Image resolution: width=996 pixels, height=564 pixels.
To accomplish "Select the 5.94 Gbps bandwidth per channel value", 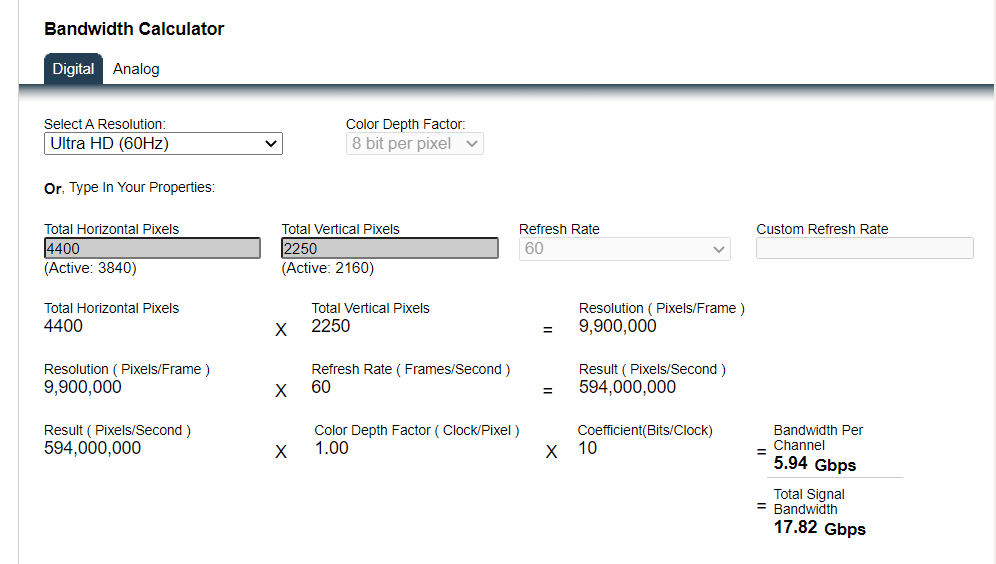I will point(814,464).
